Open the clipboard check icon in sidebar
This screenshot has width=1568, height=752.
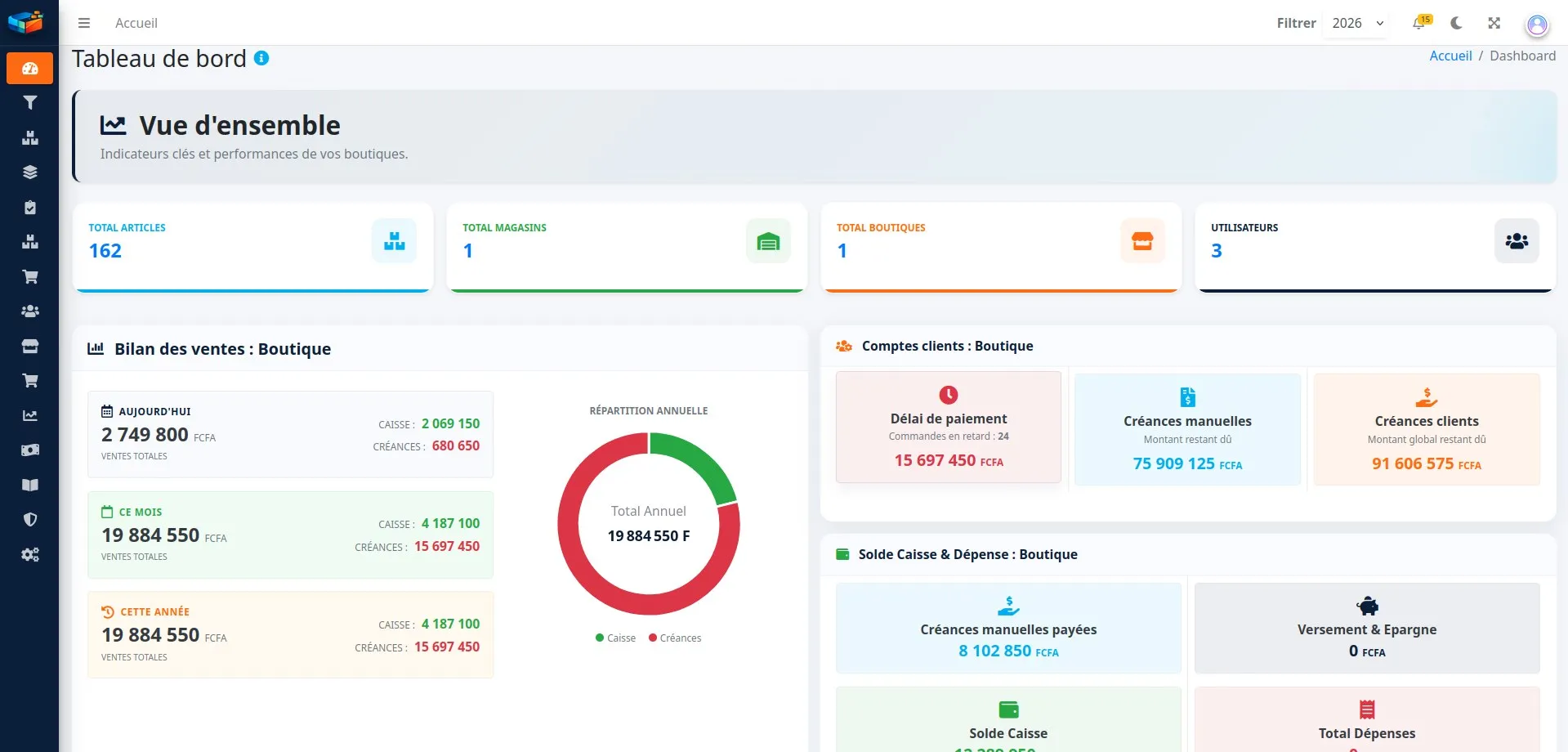[x=30, y=208]
